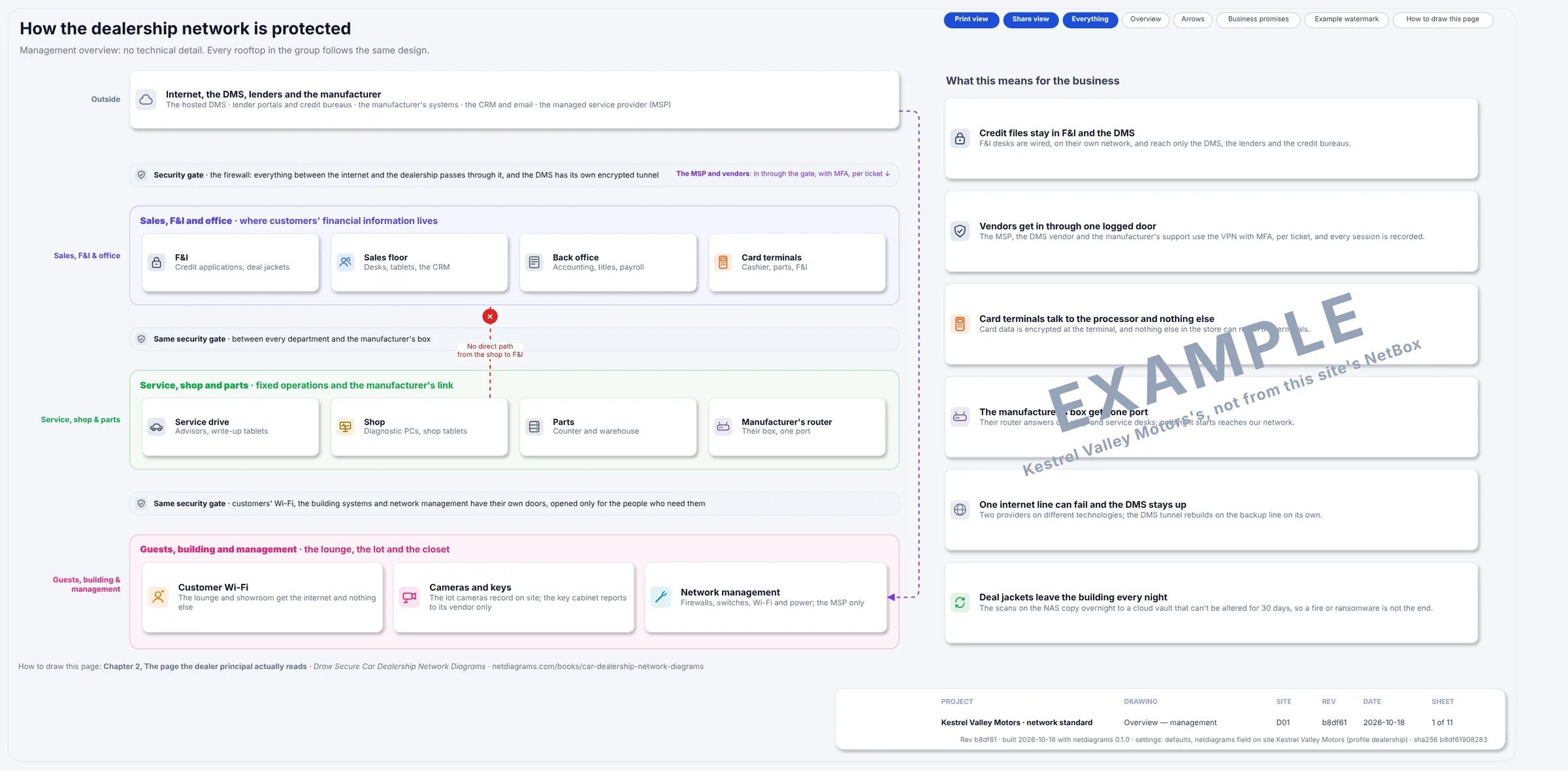Click the refresh icon beside 'Deal jackets leave the building'
The height and width of the screenshot is (772, 1568).
click(x=960, y=602)
